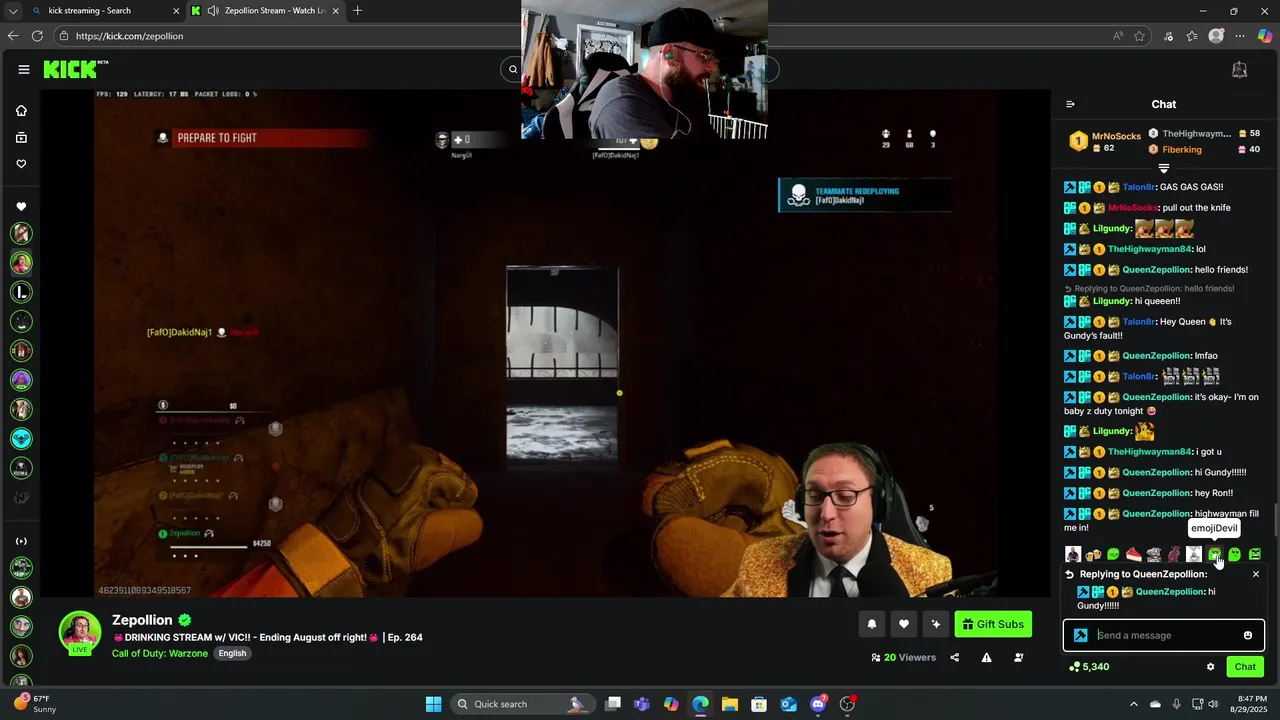This screenshot has width=1280, height=720.
Task: Click Zepollion's live avatar
Action: 80,632
